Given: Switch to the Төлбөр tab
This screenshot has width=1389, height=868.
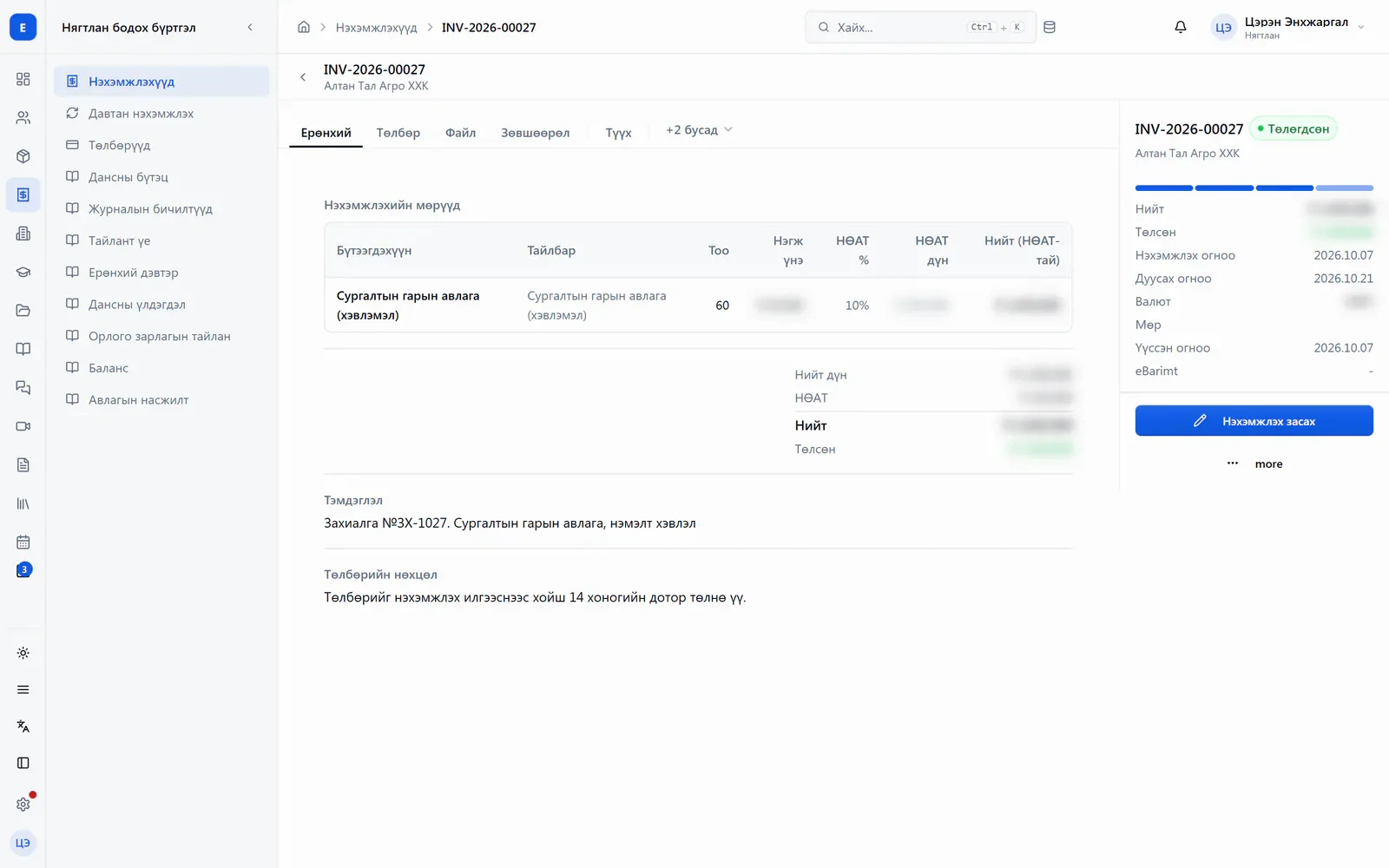Looking at the screenshot, I should click(x=398, y=133).
